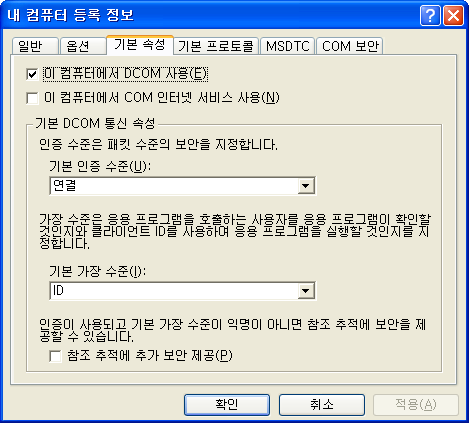Switch to the COM 보안 tab
Image resolution: width=469 pixels, height=423 pixels.
(349, 46)
